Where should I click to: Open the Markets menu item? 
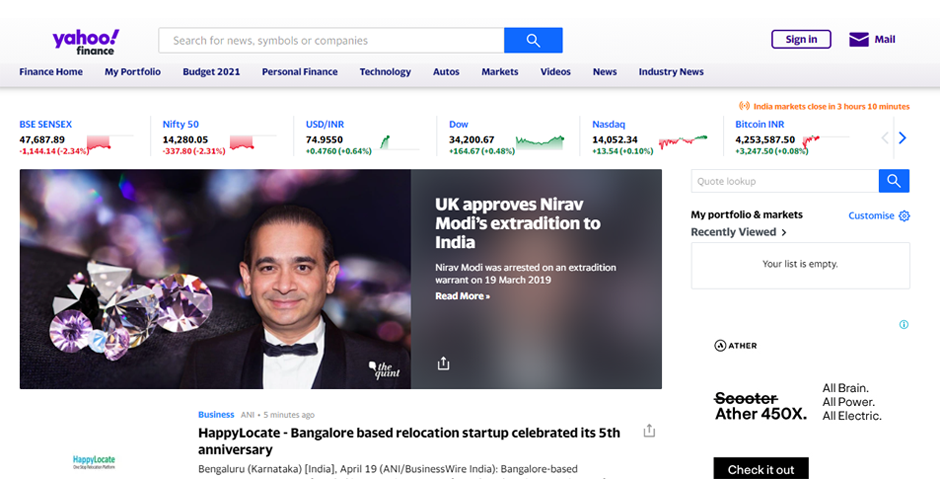pos(499,71)
